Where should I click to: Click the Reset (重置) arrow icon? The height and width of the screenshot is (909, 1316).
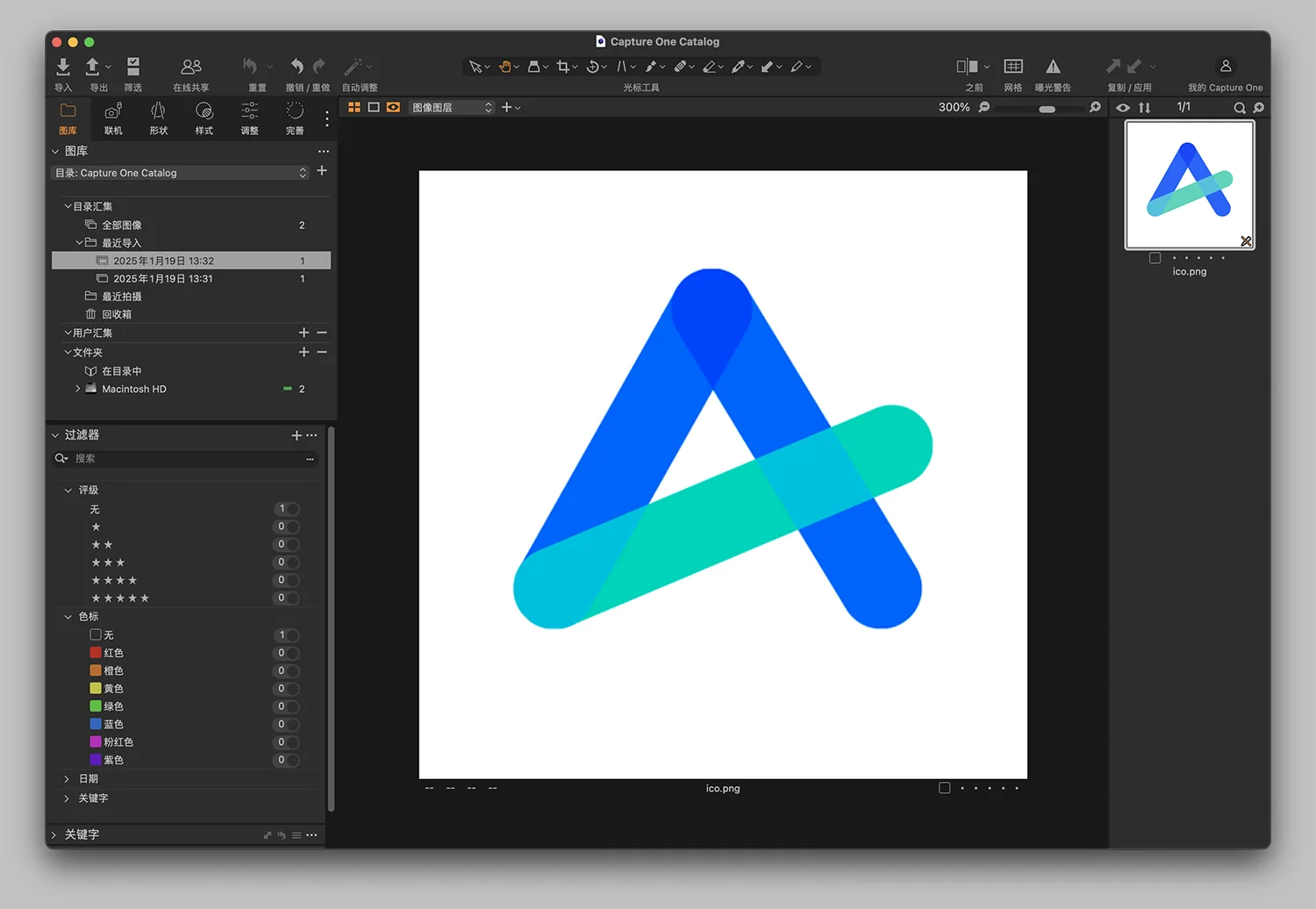pyautogui.click(x=250, y=67)
